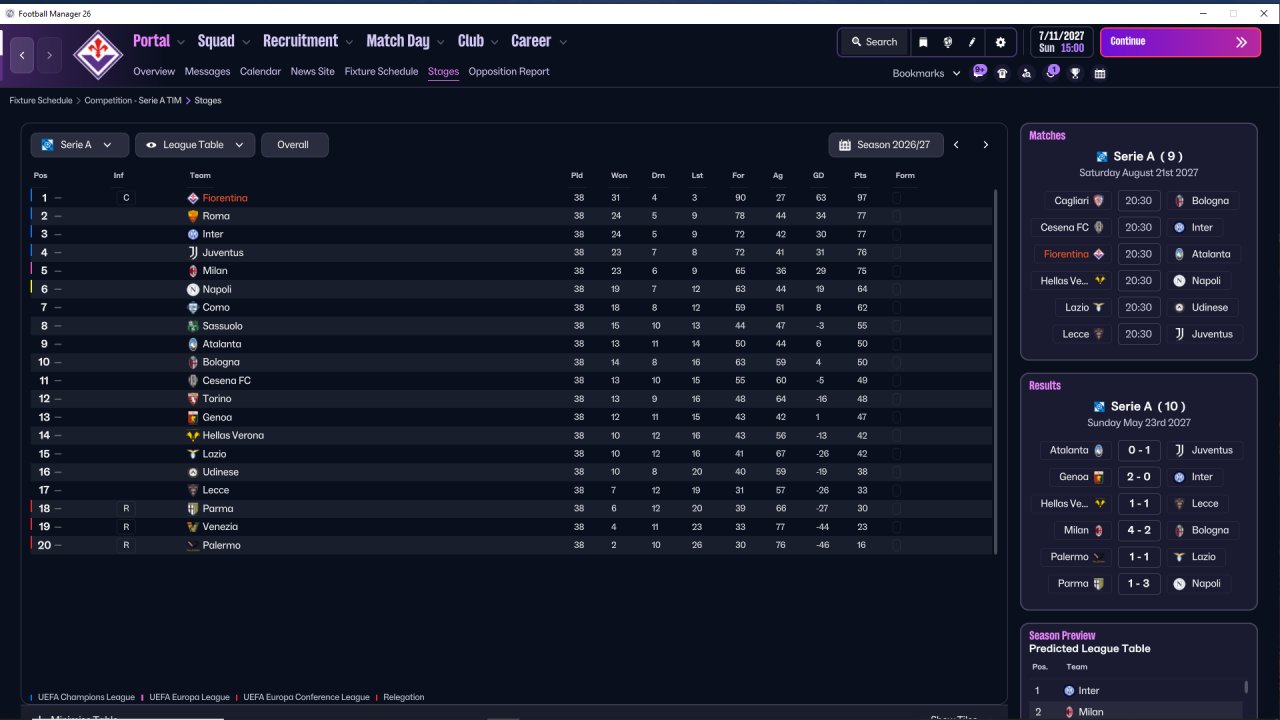Expand the Match Day menu chevron
The width and height of the screenshot is (1280, 720).
click(440, 42)
